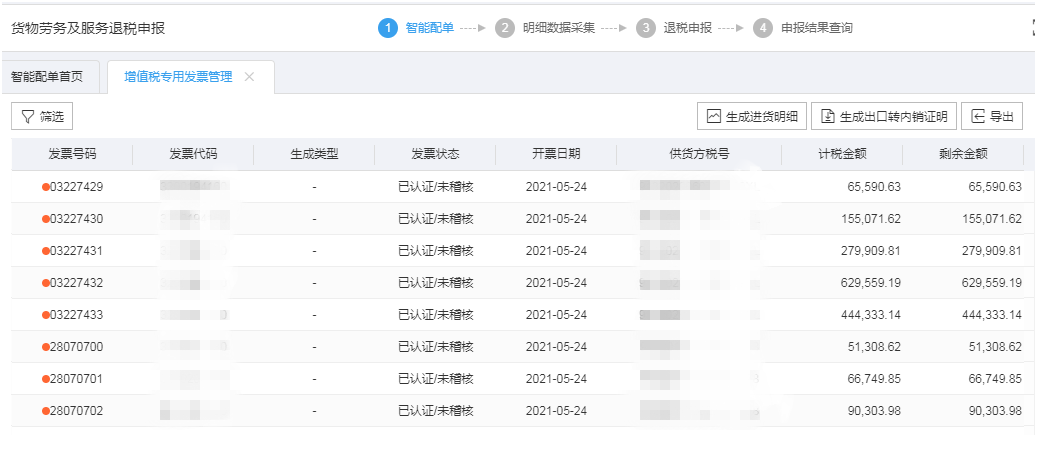The image size is (1037, 449).
Task: Click step 3 退税申报 circle
Action: click(647, 28)
